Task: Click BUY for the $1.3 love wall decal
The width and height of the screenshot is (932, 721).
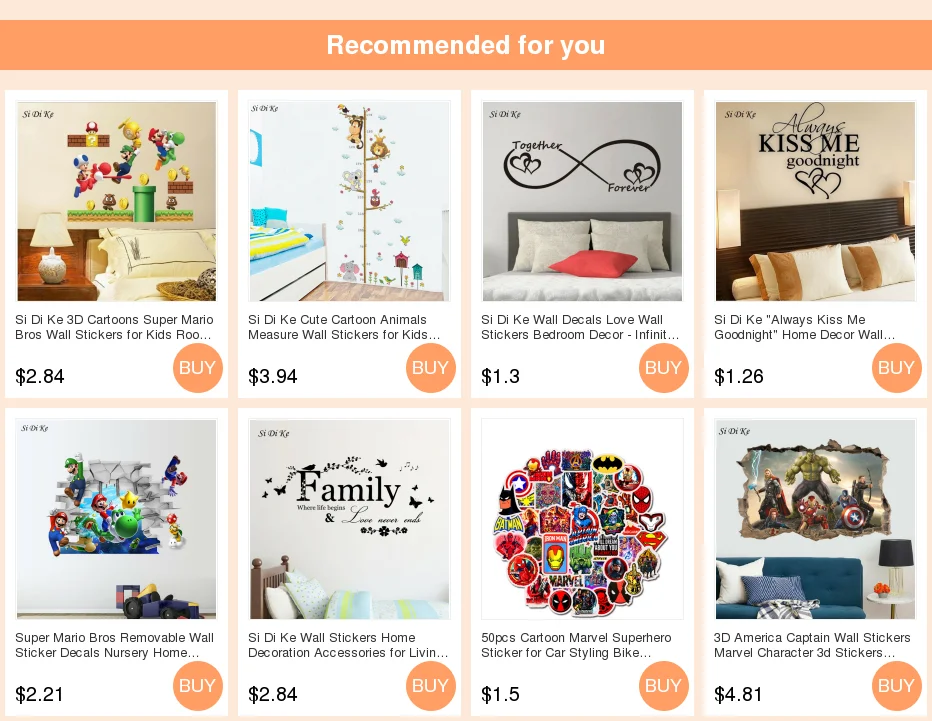Action: click(x=663, y=368)
